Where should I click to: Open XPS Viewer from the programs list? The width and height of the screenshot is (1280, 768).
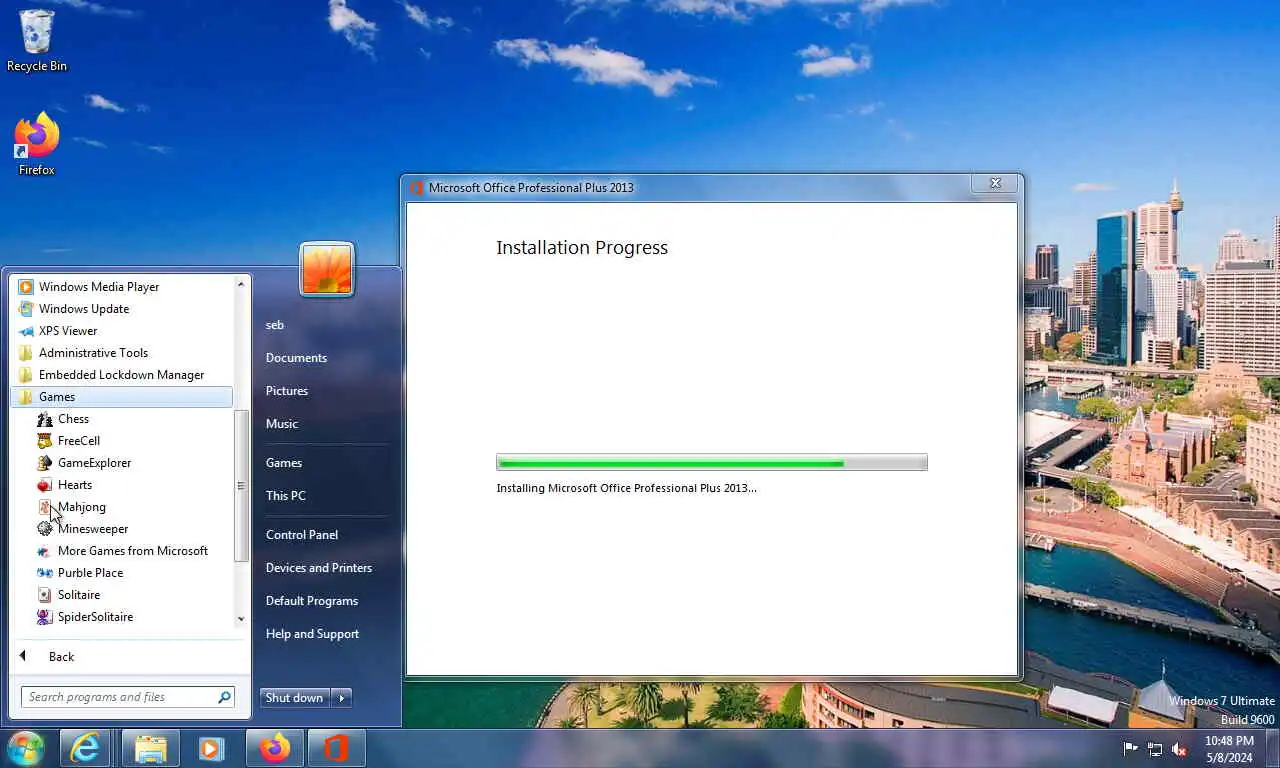click(67, 331)
